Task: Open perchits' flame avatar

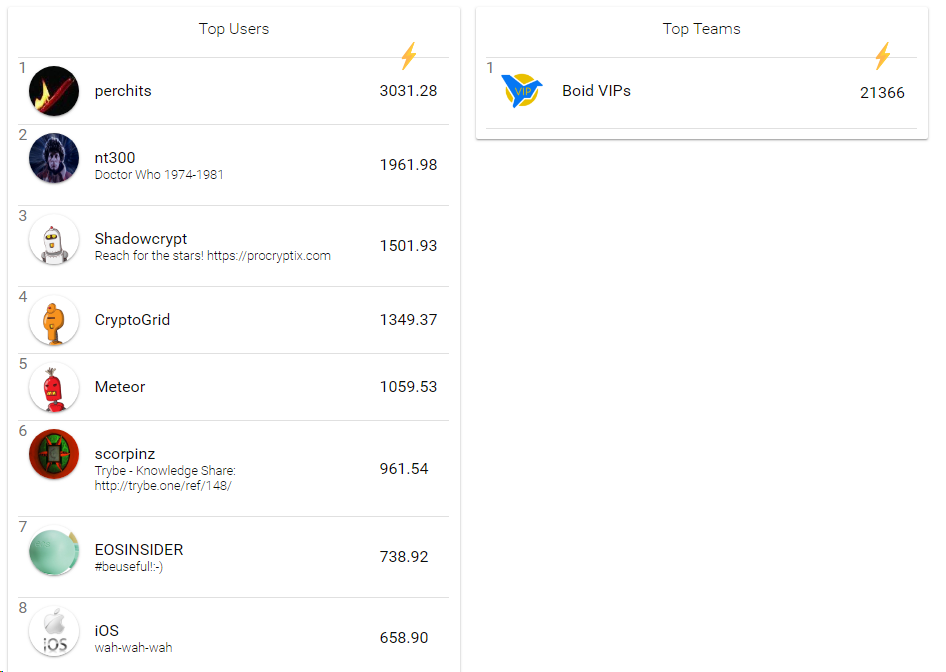Action: tap(54, 91)
